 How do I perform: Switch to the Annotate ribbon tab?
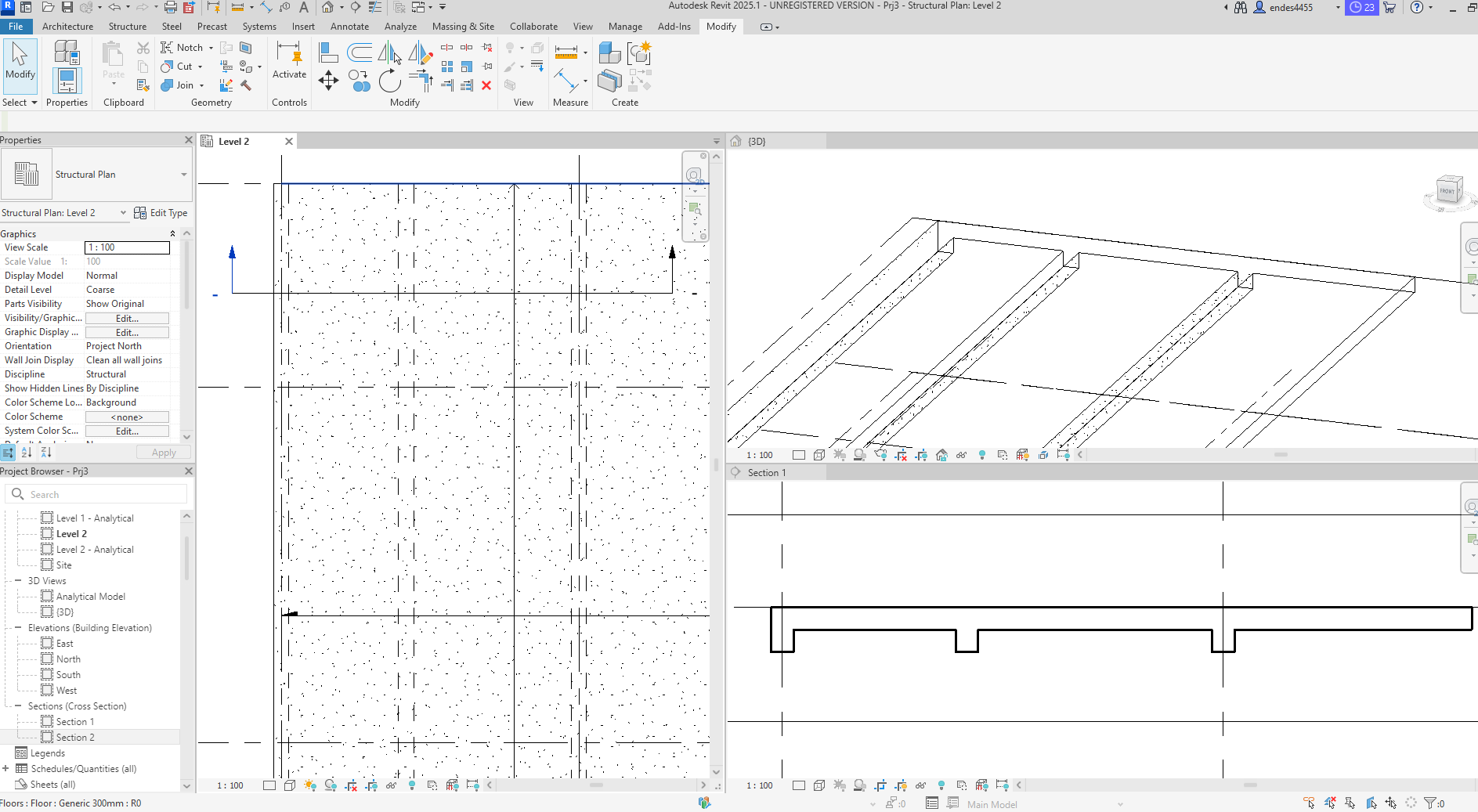click(x=349, y=26)
